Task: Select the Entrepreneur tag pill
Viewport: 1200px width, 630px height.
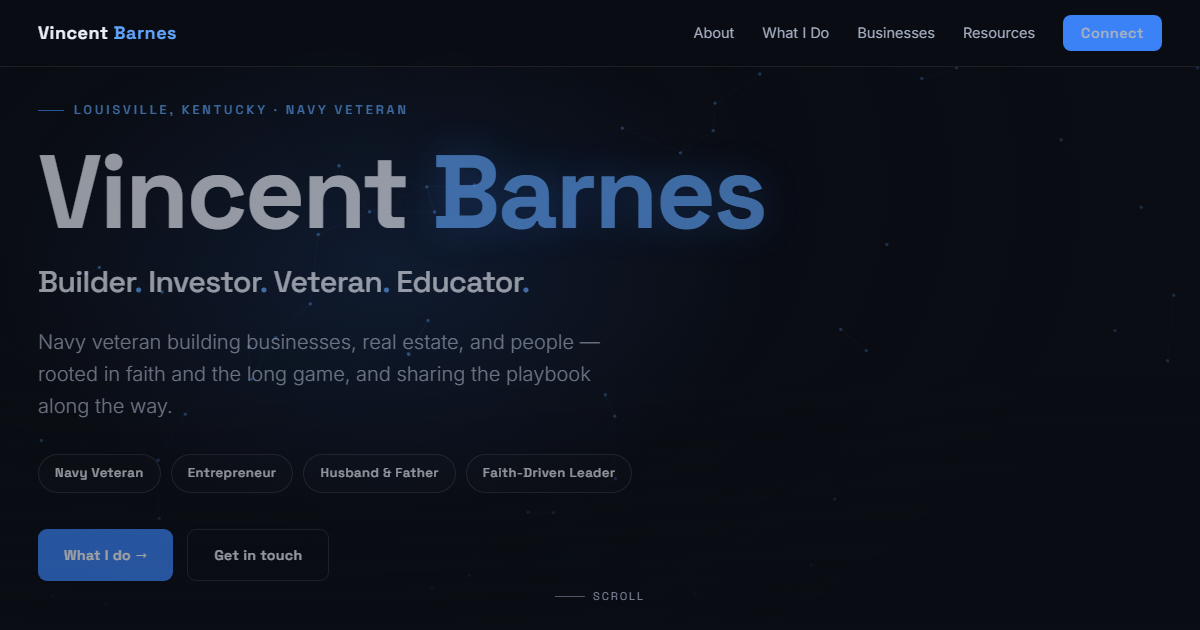Action: click(232, 473)
